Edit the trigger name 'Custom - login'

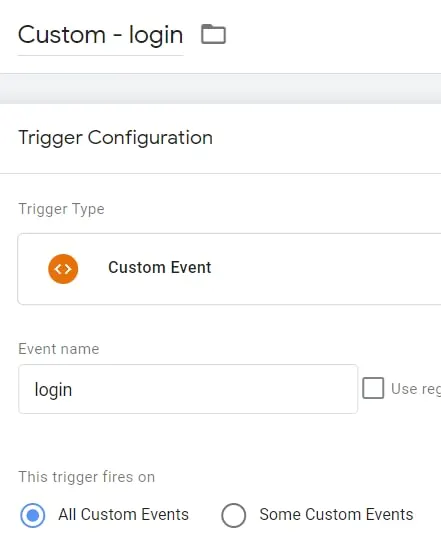coord(100,35)
